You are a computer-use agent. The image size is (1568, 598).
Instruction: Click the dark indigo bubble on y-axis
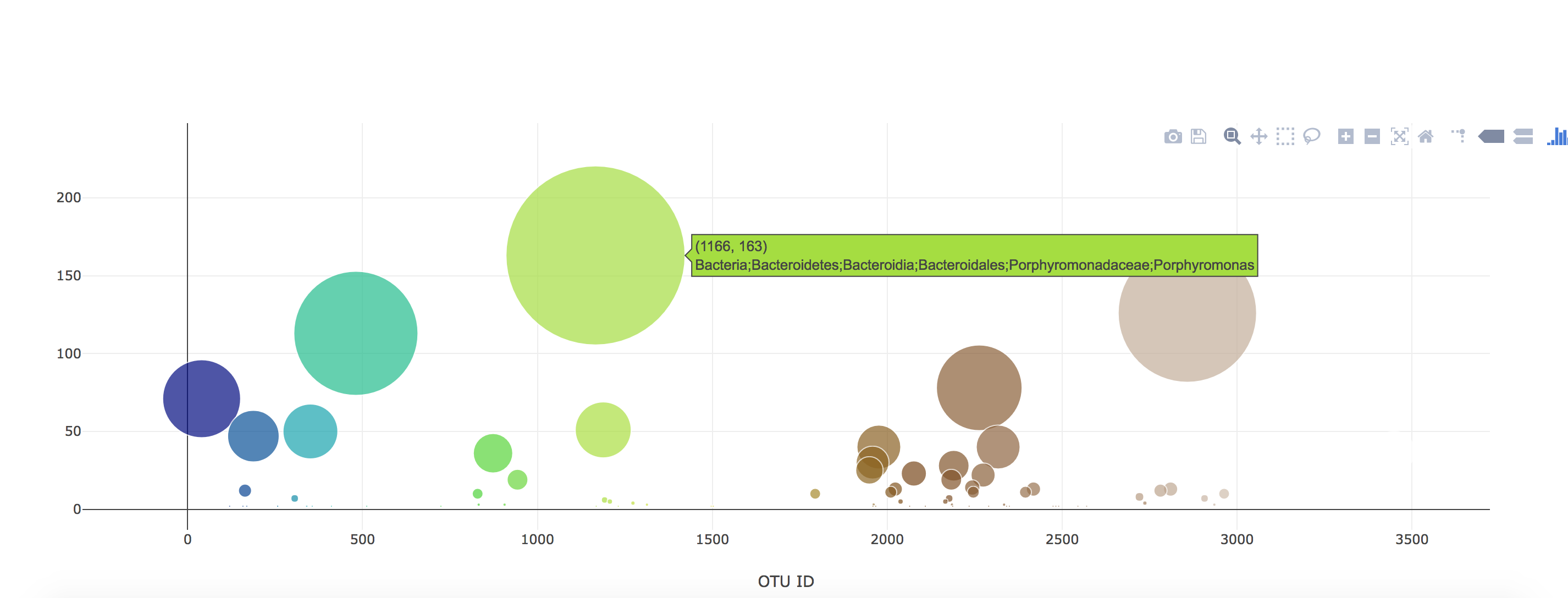pos(201,398)
